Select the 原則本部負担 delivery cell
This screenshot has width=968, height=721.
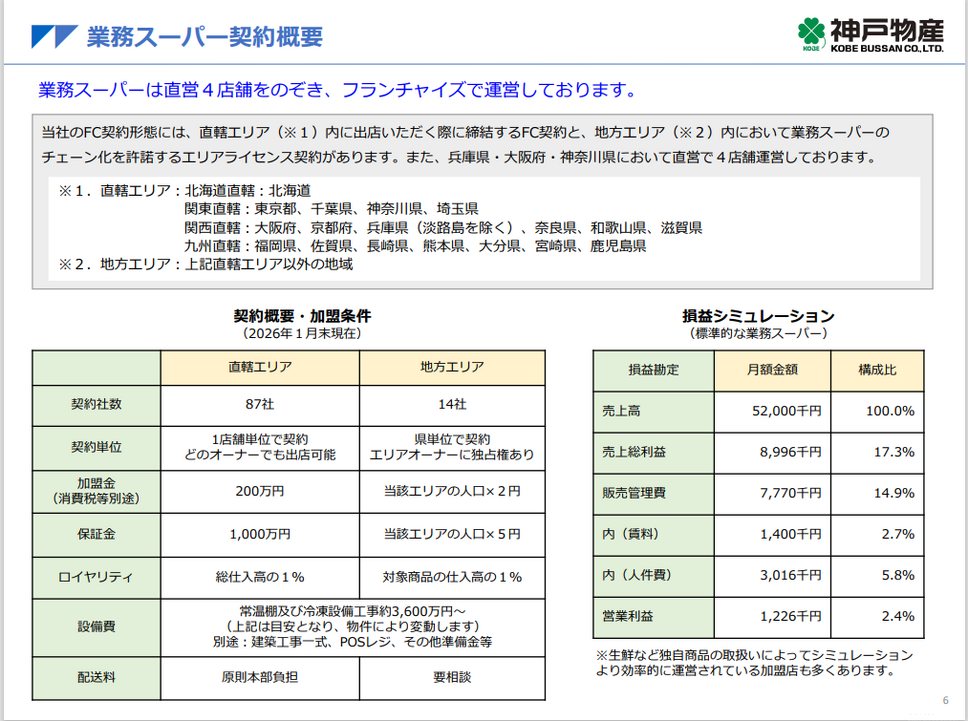[x=260, y=677]
